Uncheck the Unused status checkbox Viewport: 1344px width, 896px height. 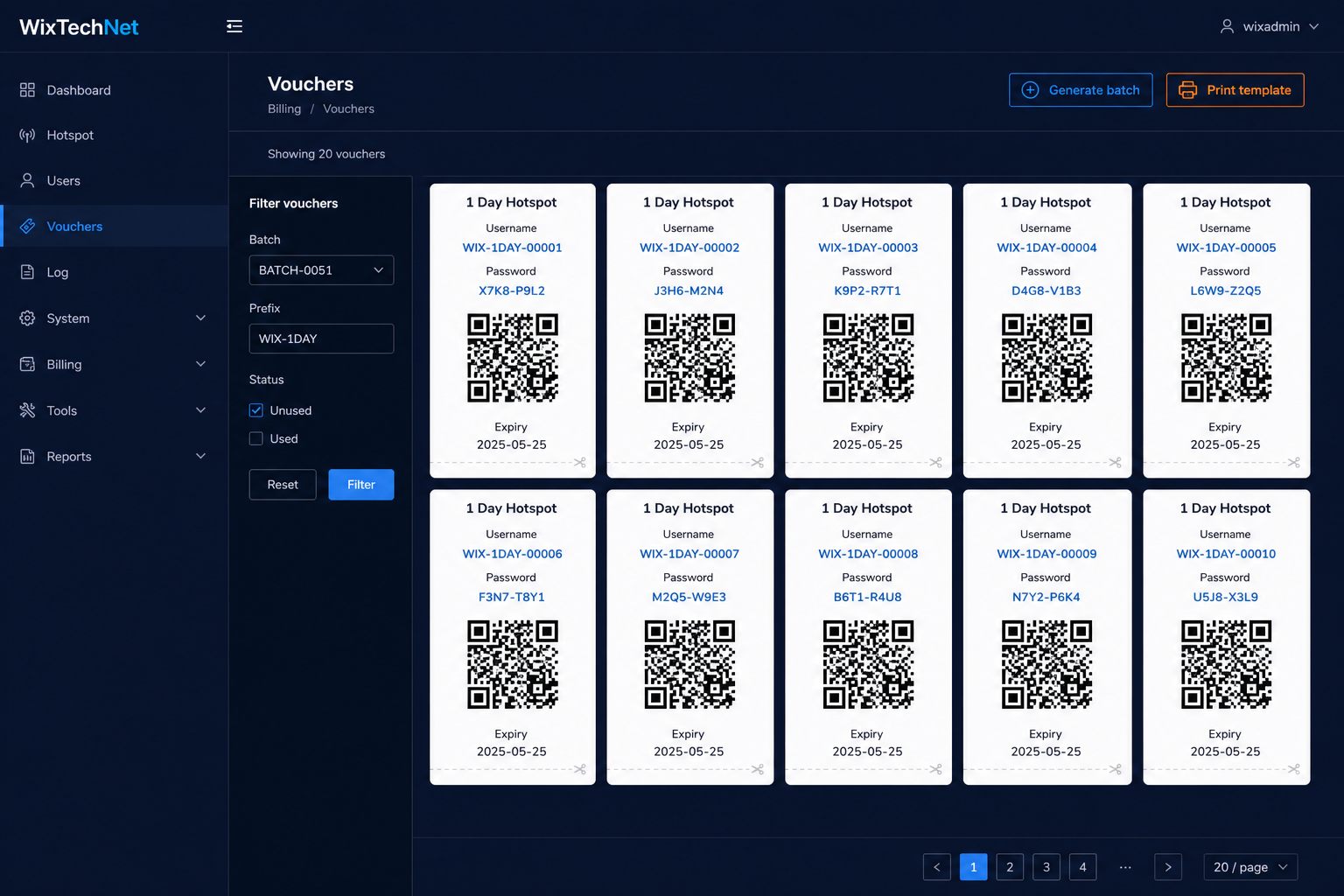pyautogui.click(x=256, y=410)
